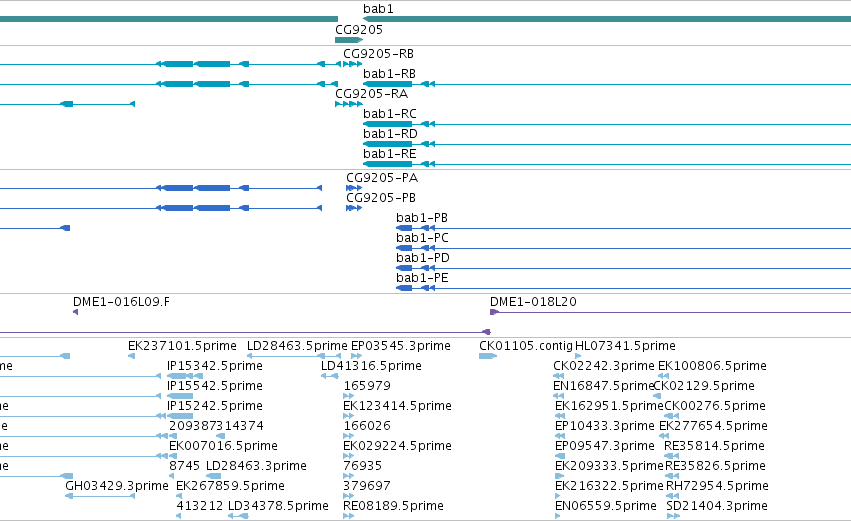The width and height of the screenshot is (851, 521).
Task: Select the CG9205-RB transcript label
Action: click(x=378, y=54)
